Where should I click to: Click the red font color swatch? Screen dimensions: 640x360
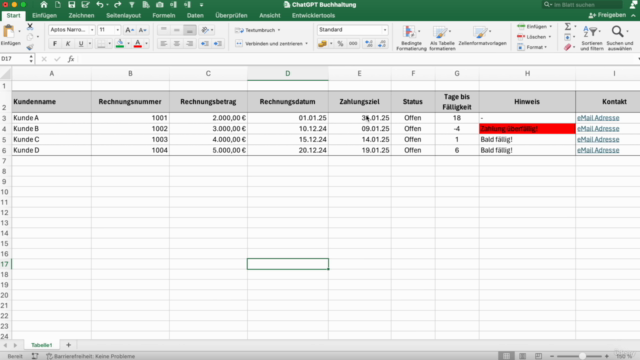138,44
